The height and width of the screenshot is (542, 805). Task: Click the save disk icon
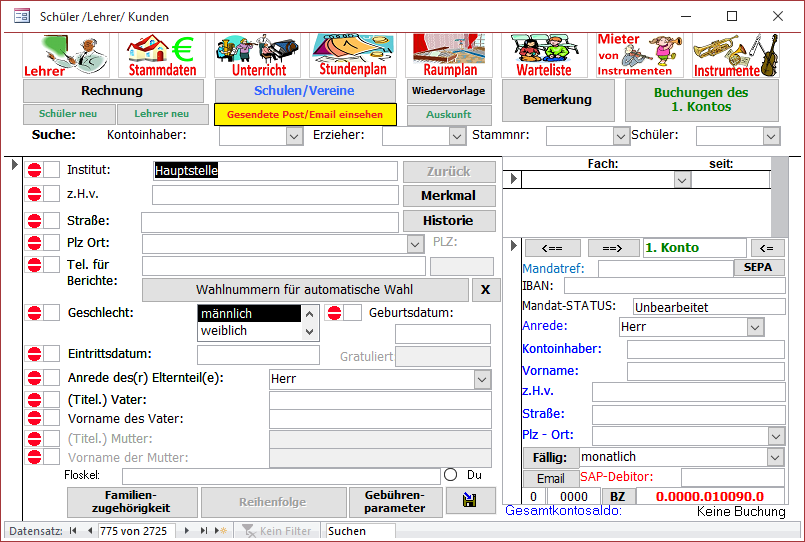pyautogui.click(x=470, y=501)
